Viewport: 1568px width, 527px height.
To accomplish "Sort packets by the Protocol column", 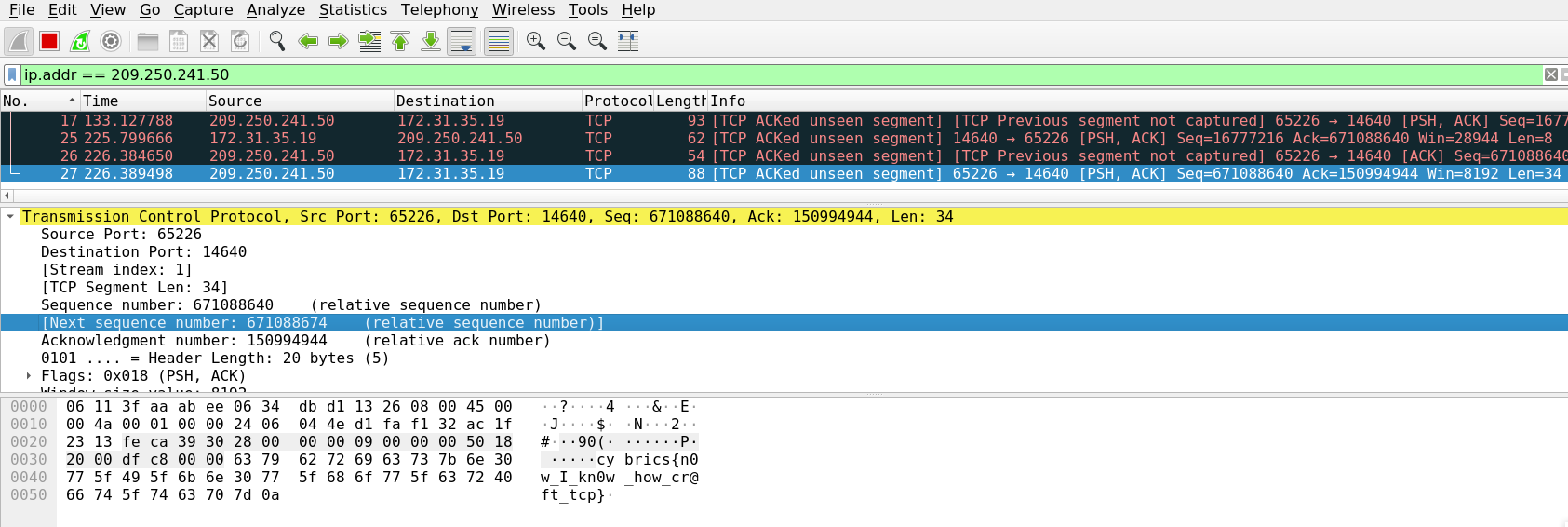I will pos(618,101).
